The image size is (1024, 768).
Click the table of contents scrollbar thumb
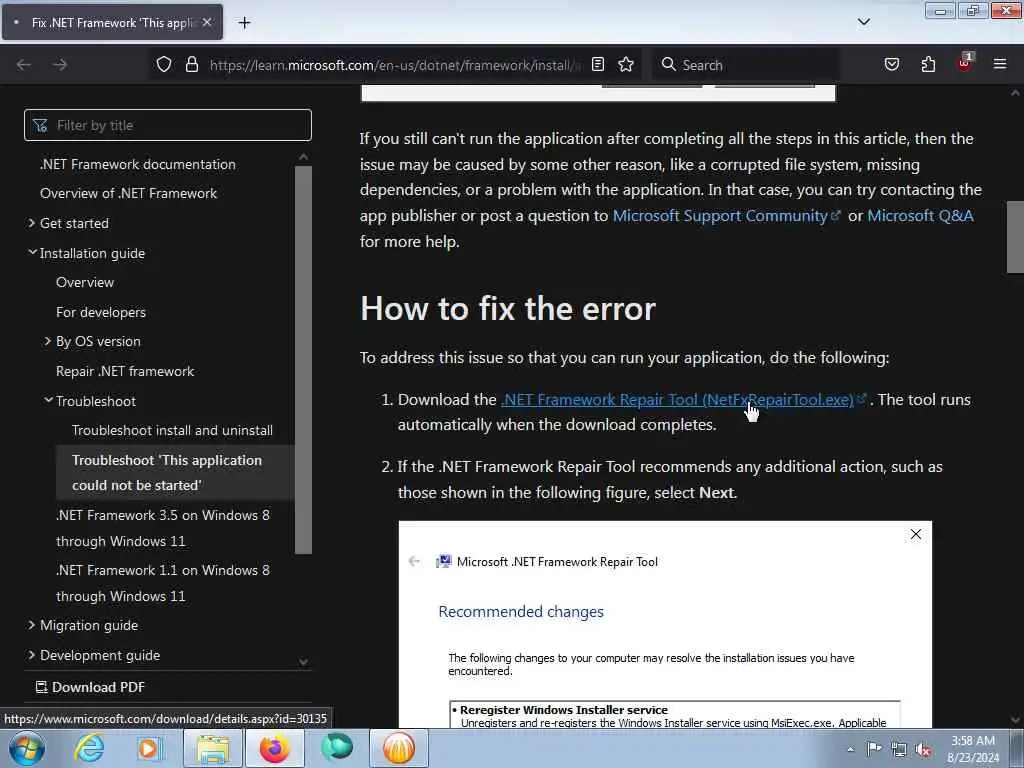[x=303, y=359]
